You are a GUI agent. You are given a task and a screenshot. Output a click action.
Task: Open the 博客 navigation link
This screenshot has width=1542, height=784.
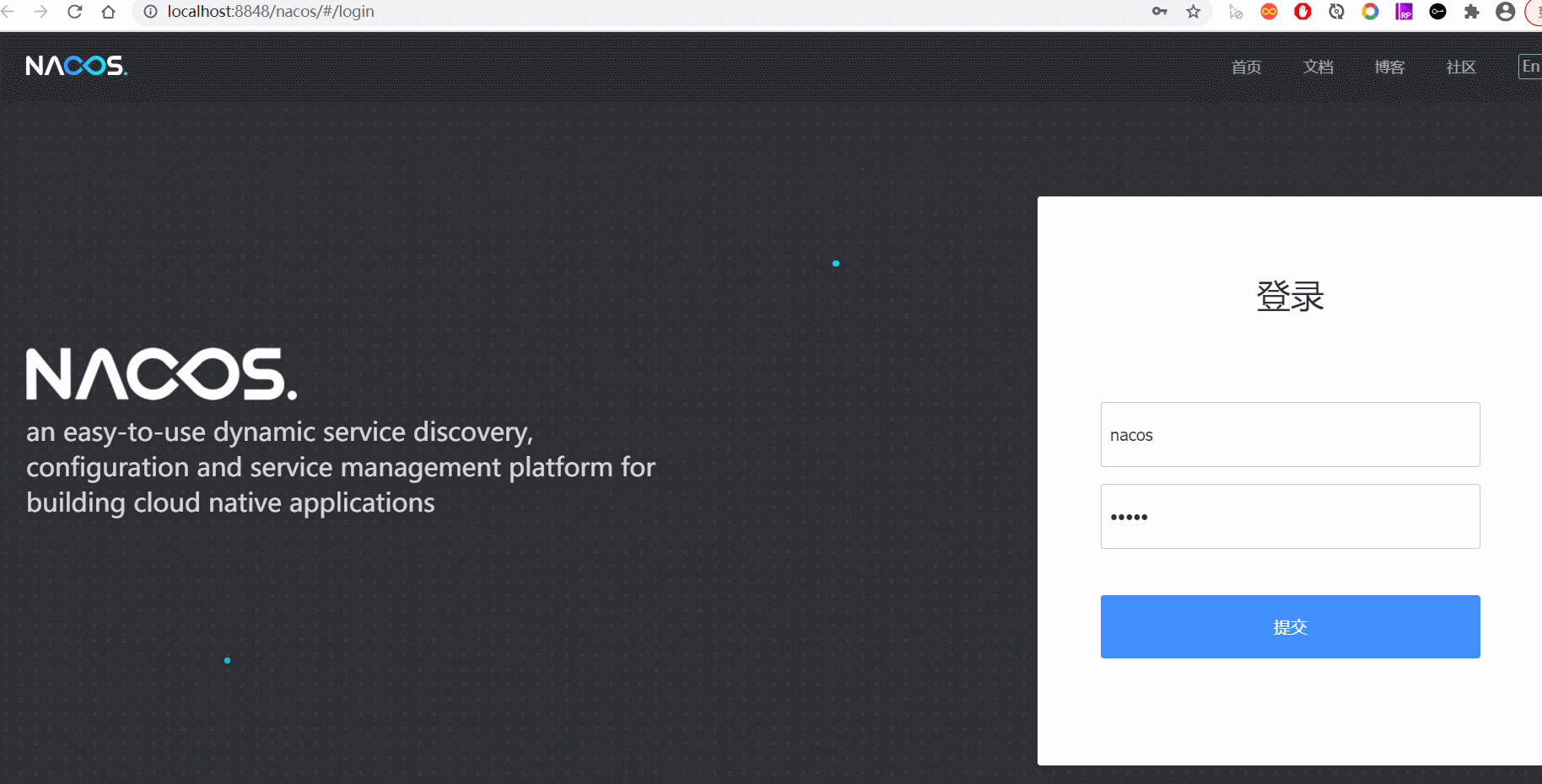click(x=1389, y=67)
